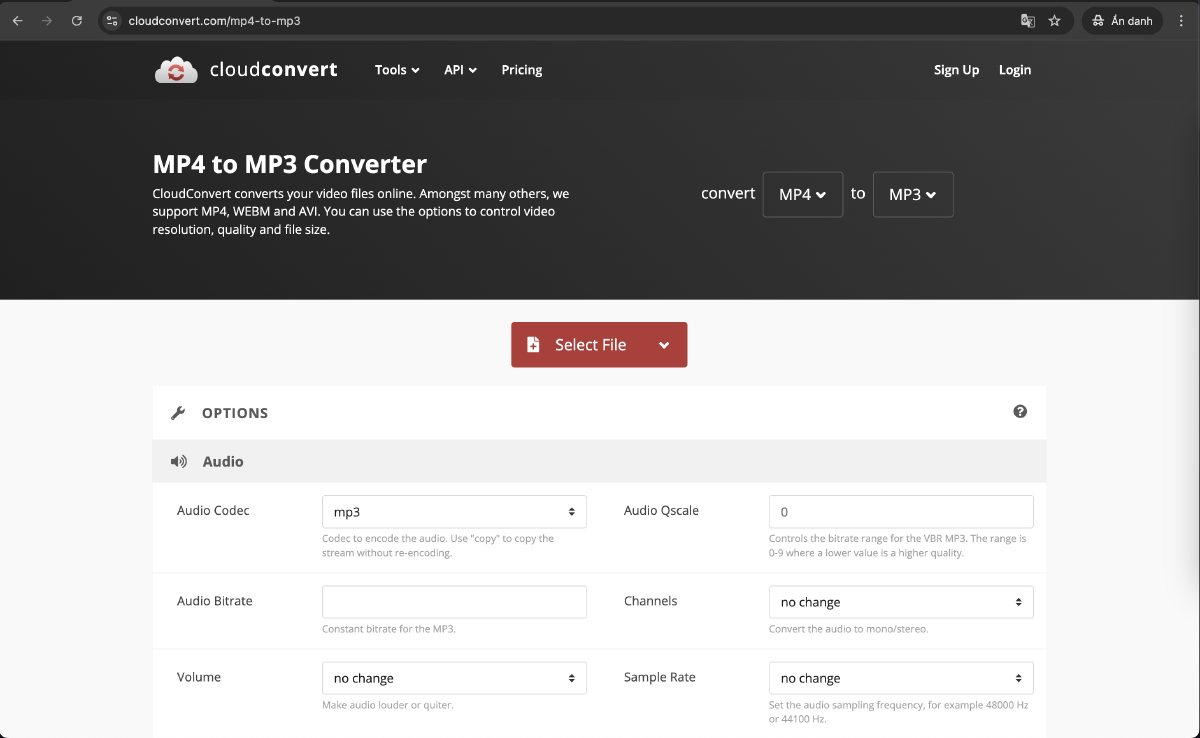
Task: Click the Audio Bitrate label
Action: click(x=214, y=601)
